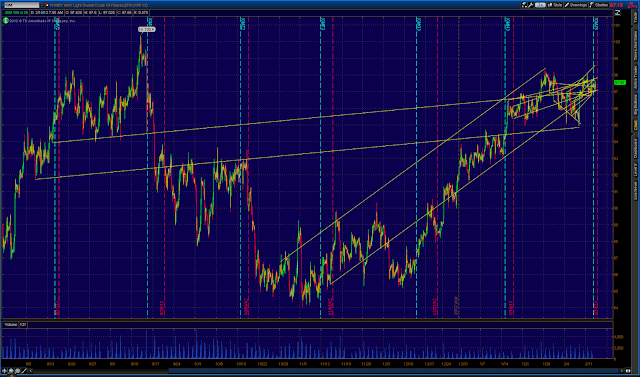Click the red last price 97.15
The width and height of the screenshot is (640, 377).
(x=616, y=5)
